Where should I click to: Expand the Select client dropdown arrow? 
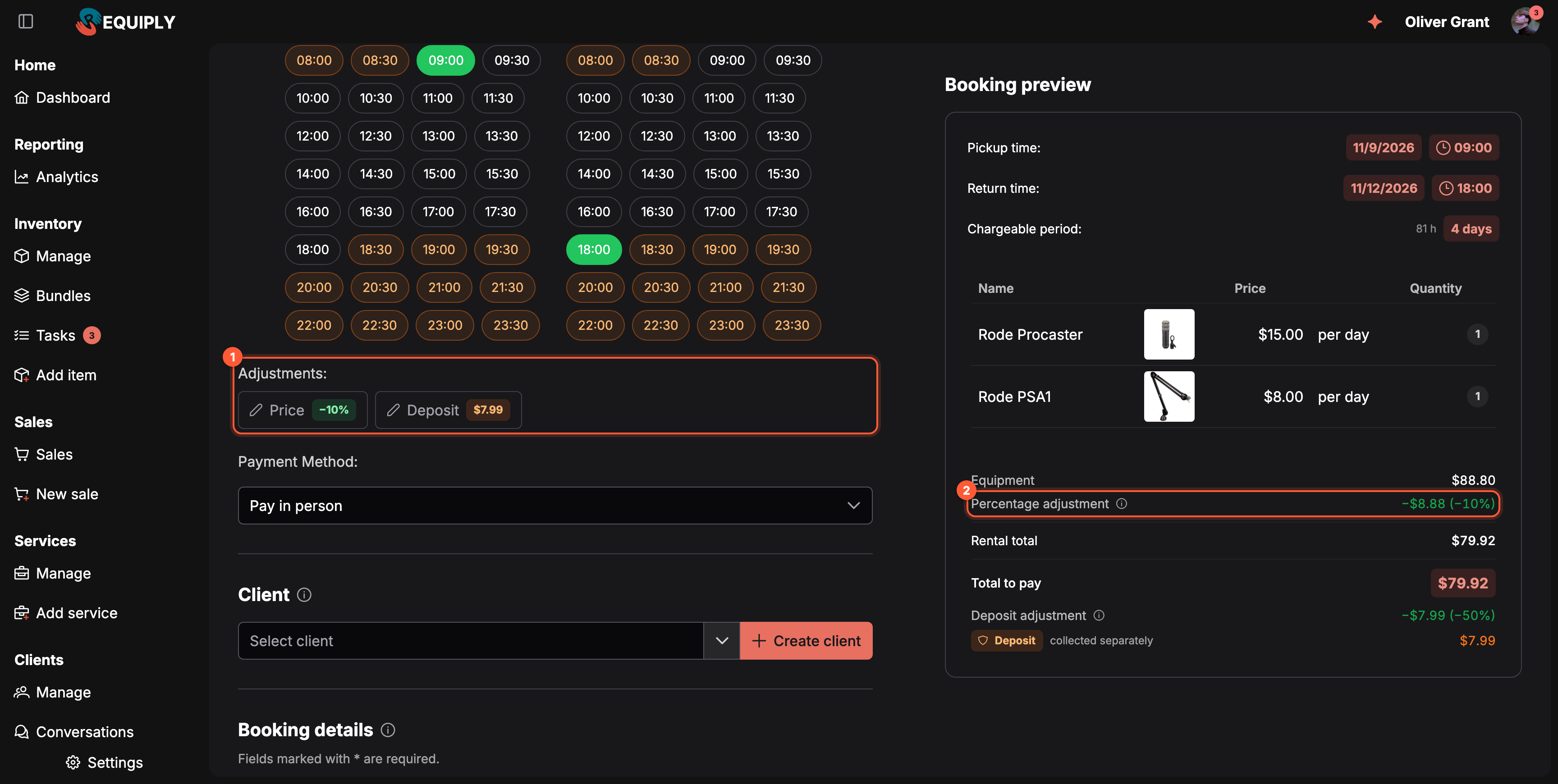(x=722, y=641)
